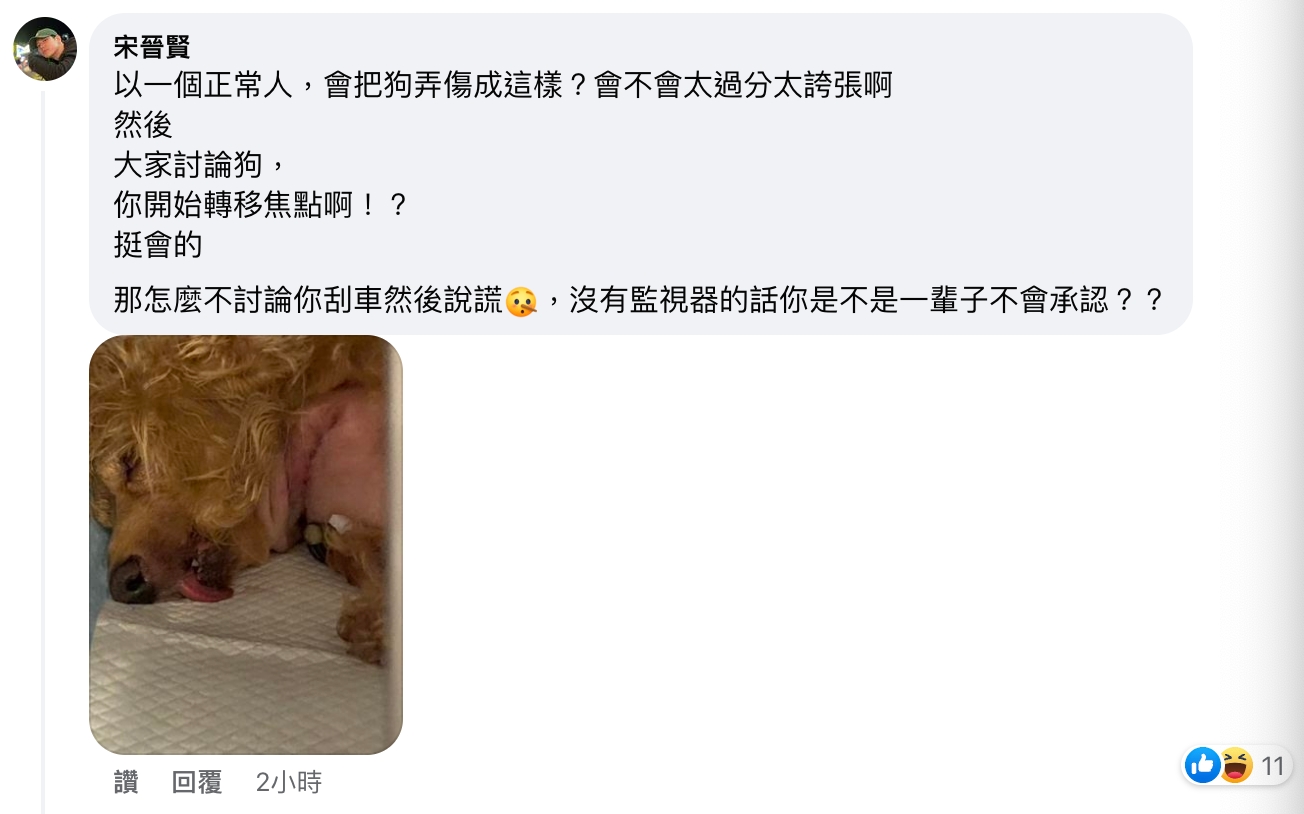Click the 你開始轉移焦點啊 text line
This screenshot has width=1304, height=814.
click(x=261, y=205)
